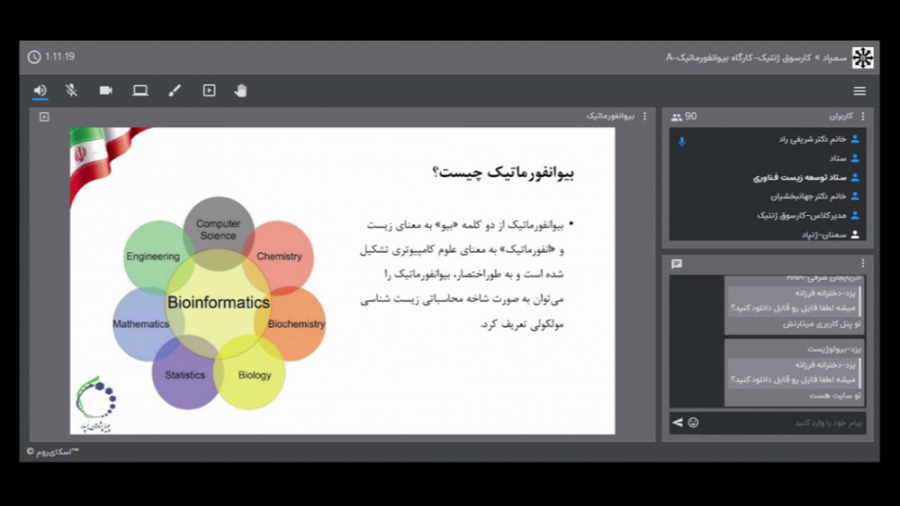The width and height of the screenshot is (900, 506).
Task: Click the Skyroom logo at top right
Action: click(862, 57)
